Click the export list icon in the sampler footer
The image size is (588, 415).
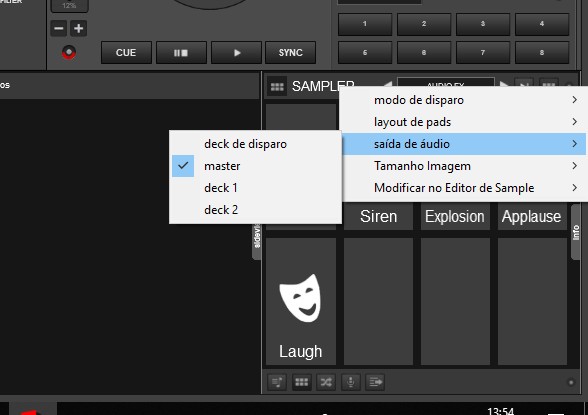tap(375, 382)
